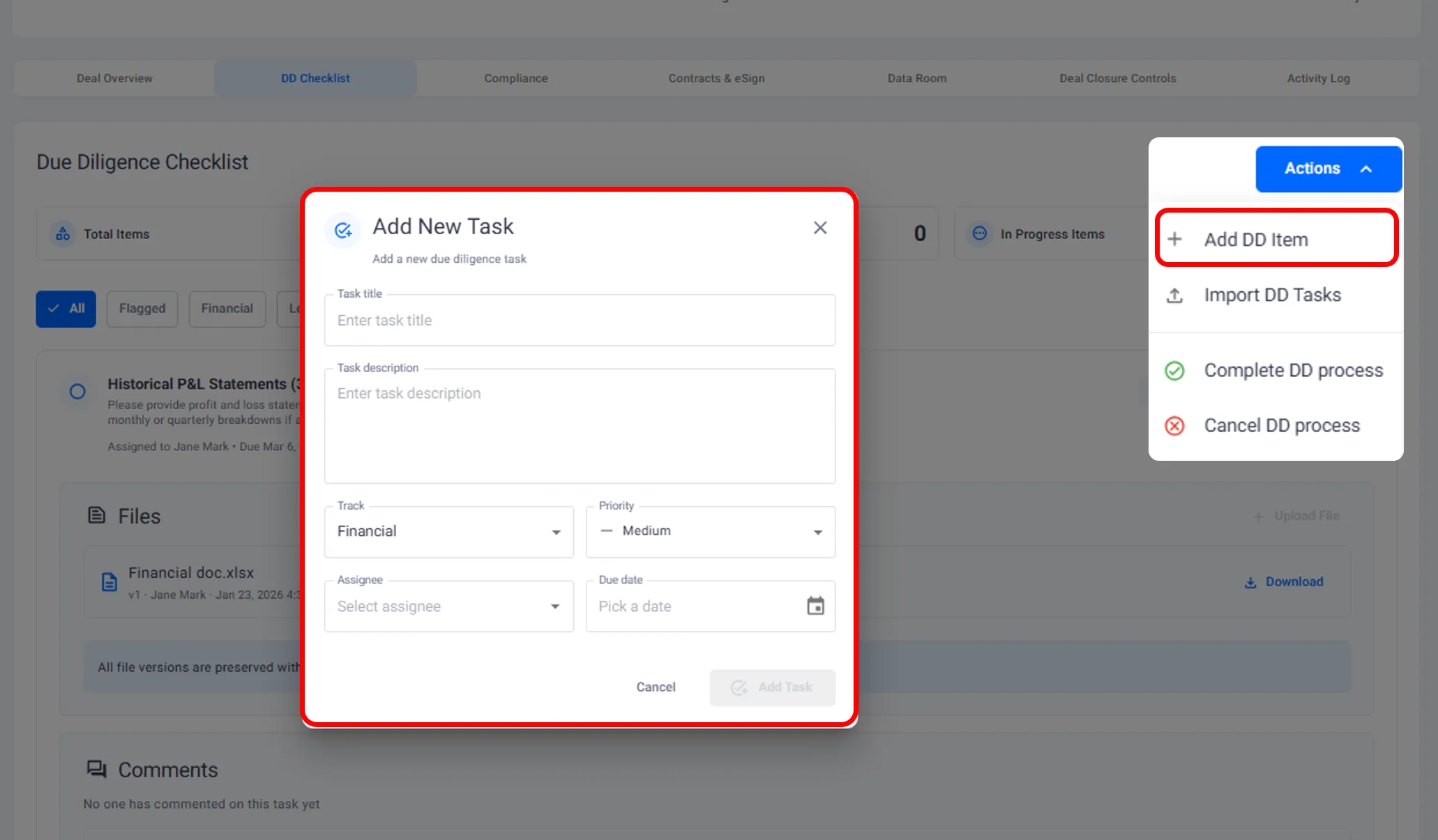Image resolution: width=1438 pixels, height=840 pixels.
Task: Switch to the Compliance tab
Action: [516, 78]
